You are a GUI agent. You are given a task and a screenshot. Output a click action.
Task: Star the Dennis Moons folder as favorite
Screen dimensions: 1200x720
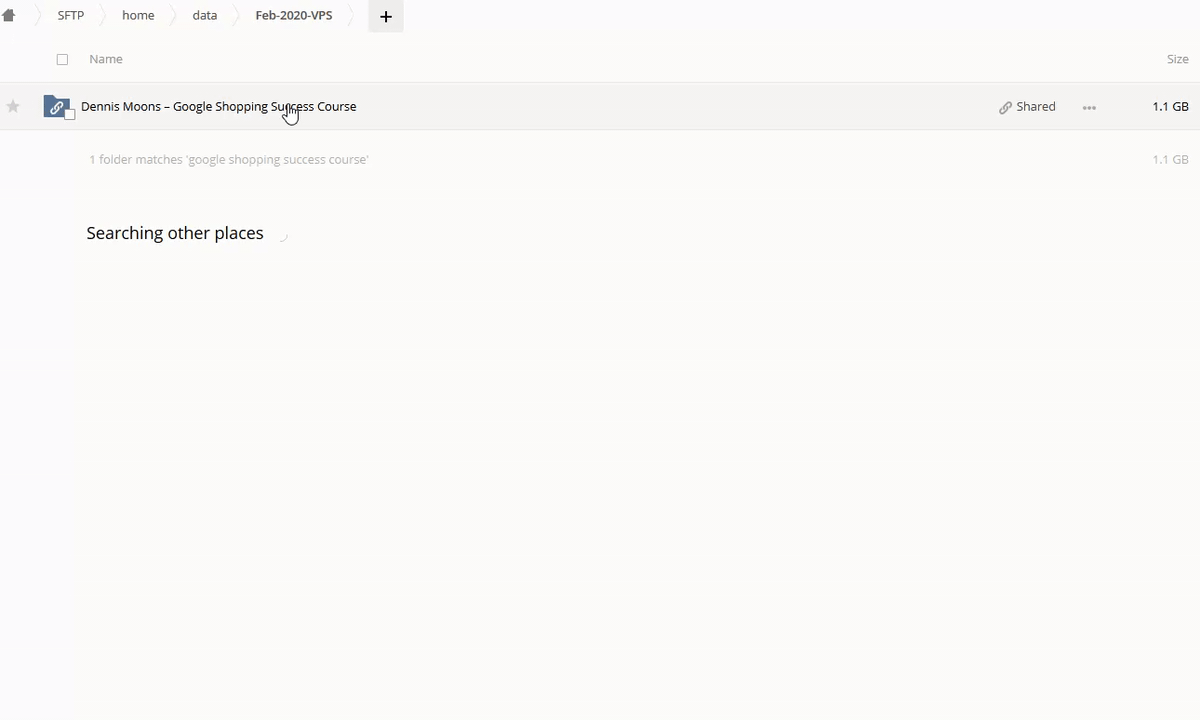(13, 106)
